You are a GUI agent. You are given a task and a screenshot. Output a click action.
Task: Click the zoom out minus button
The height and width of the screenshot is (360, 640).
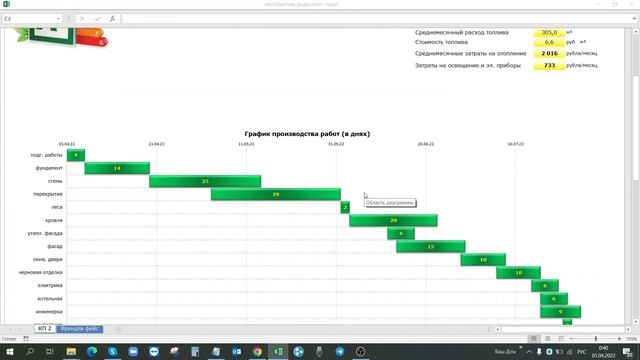tap(571, 339)
